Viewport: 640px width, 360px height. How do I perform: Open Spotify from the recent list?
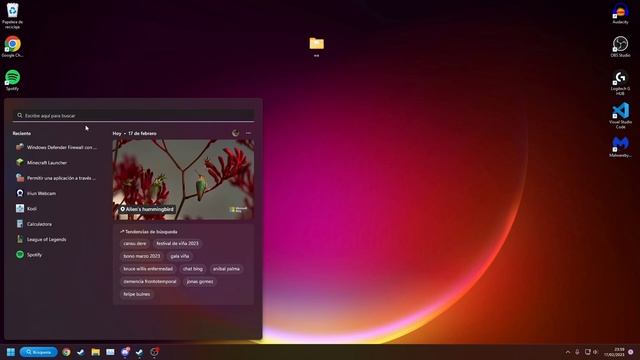tap(57, 255)
